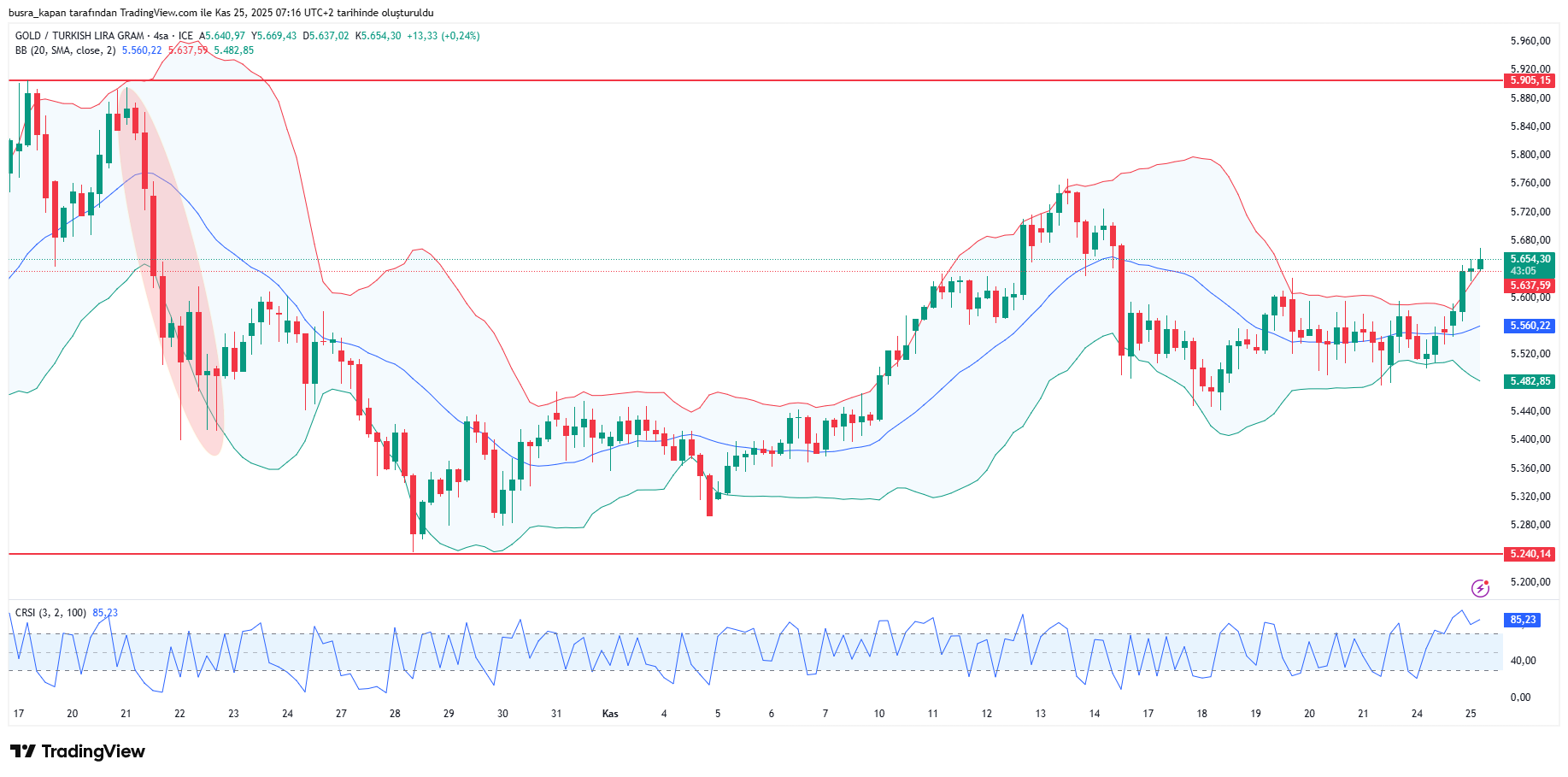
Task: Click the TradingView logo icon
Action: pos(23,751)
